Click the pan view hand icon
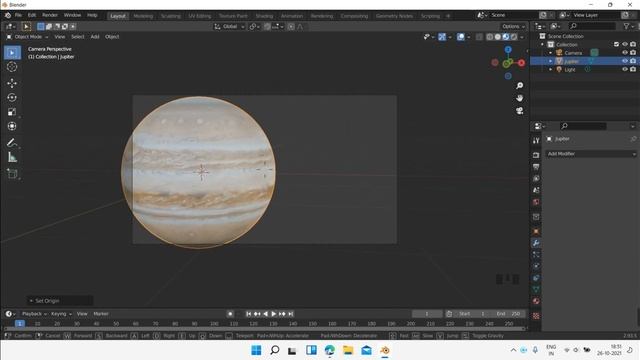 pos(519,98)
